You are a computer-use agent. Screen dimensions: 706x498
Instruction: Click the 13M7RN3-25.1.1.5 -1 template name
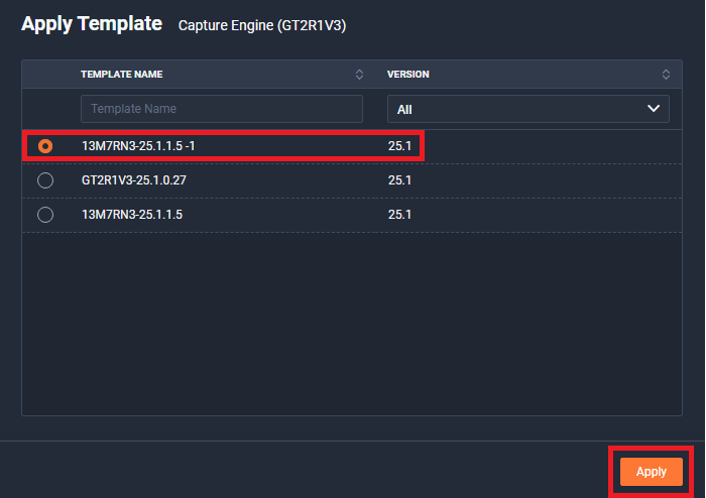(x=138, y=146)
